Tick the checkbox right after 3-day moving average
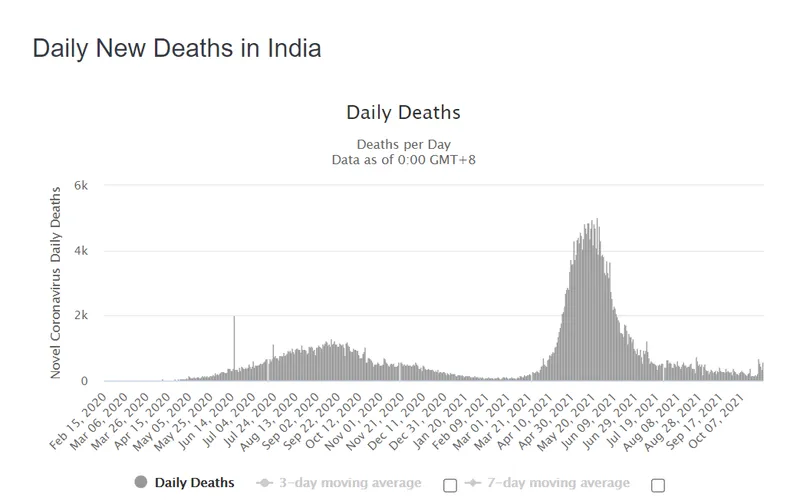Image resolution: width=800 pixels, height=501 pixels. 449,485
